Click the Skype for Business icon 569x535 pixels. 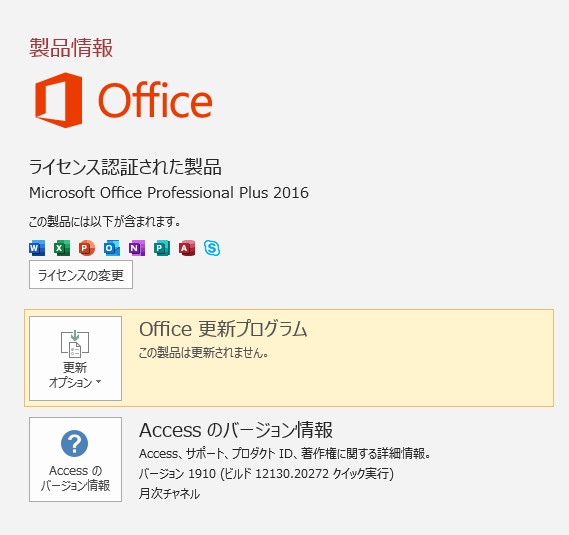point(212,248)
